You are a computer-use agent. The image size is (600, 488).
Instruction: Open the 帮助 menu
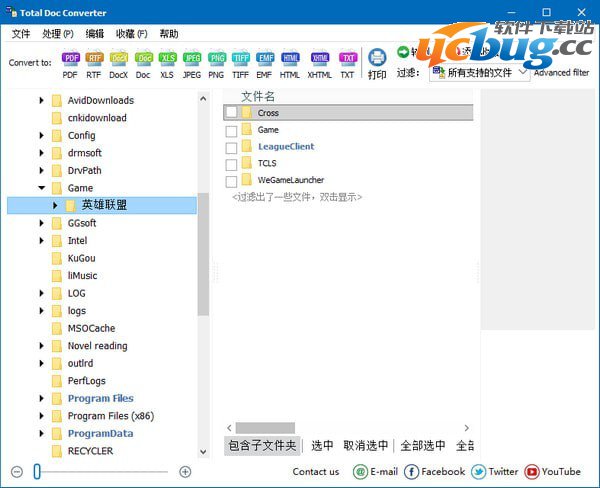click(x=169, y=34)
